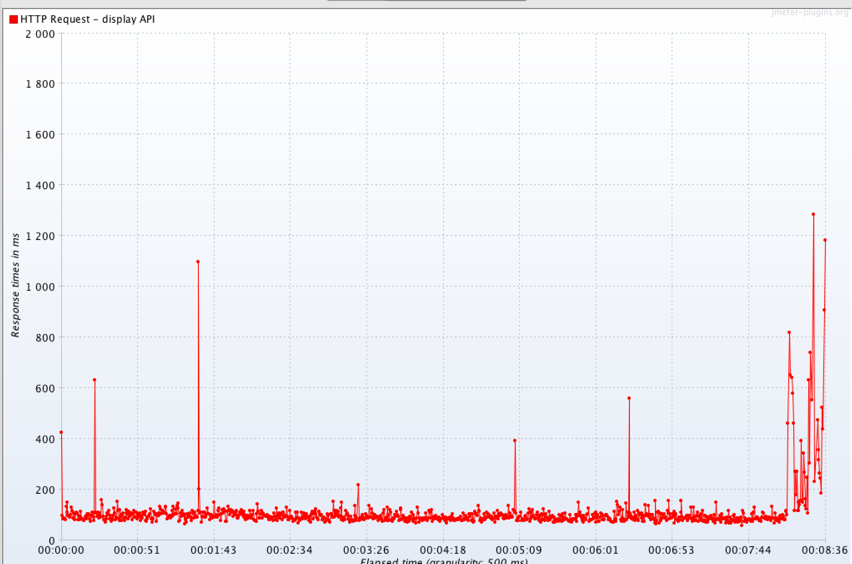Click the '1 200' y-axis label

tap(40, 236)
